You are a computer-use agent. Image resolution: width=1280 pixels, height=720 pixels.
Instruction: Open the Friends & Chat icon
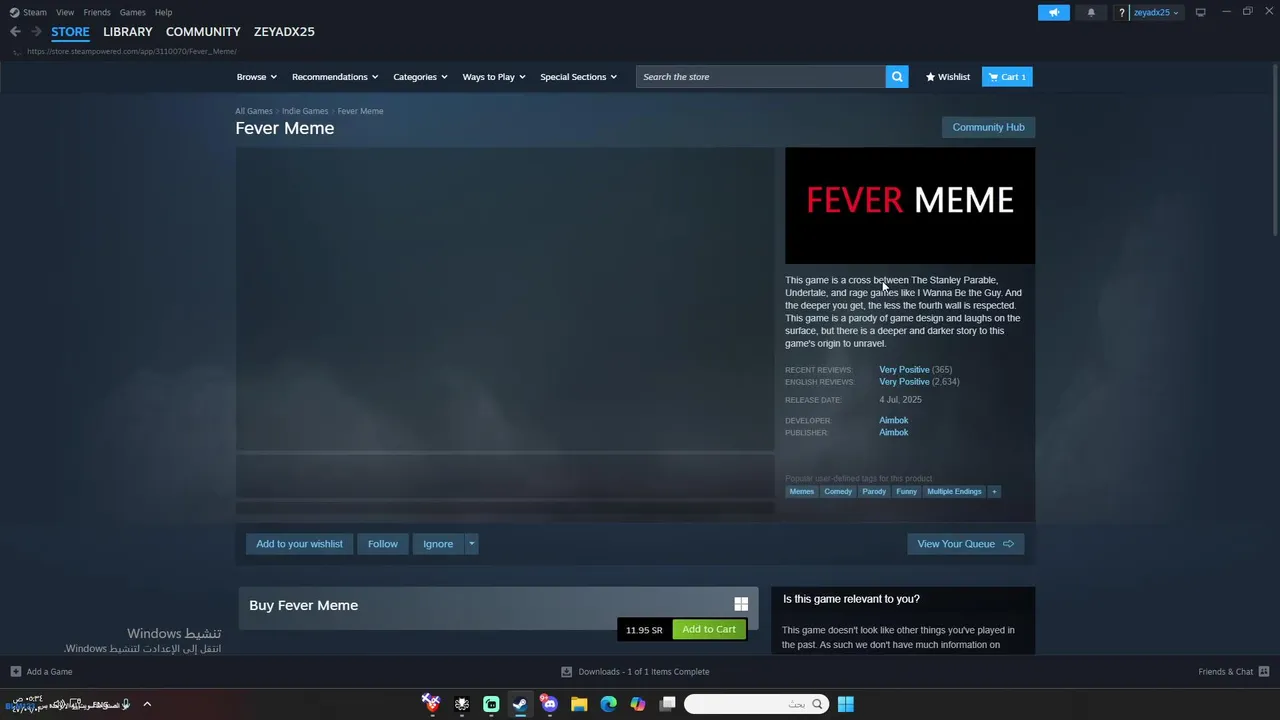1264,672
